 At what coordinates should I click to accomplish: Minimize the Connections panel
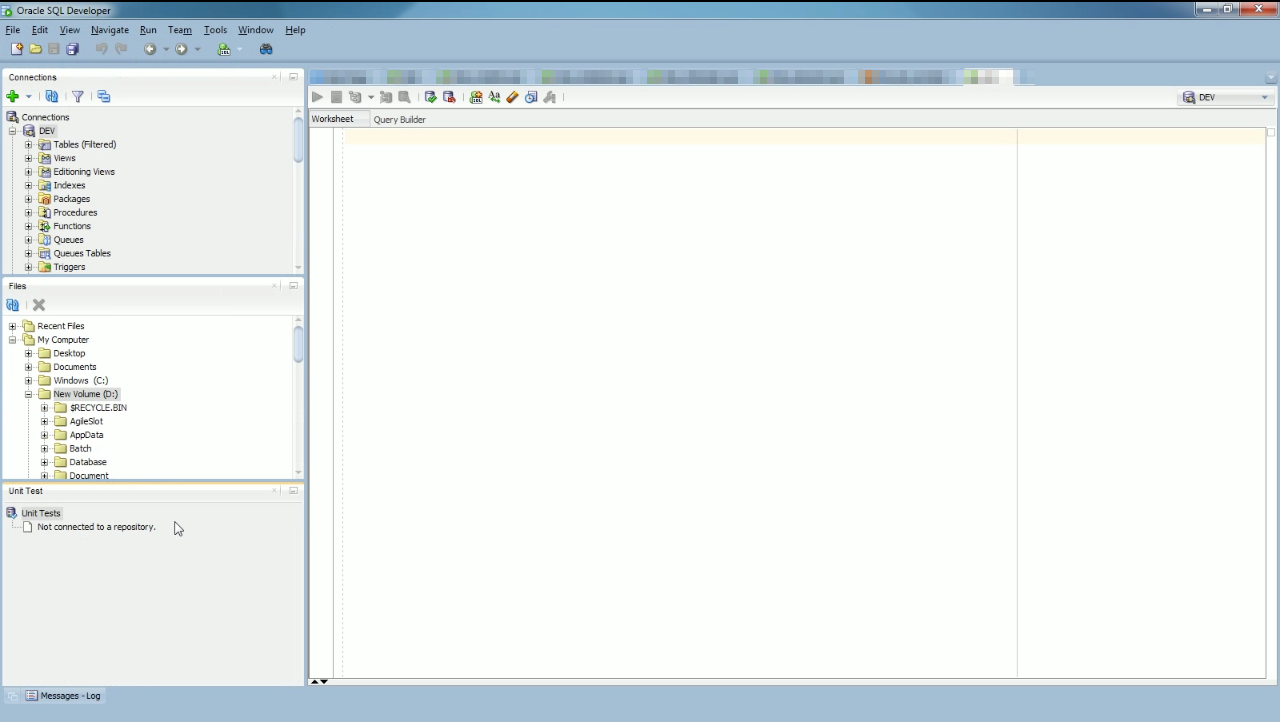pos(293,77)
